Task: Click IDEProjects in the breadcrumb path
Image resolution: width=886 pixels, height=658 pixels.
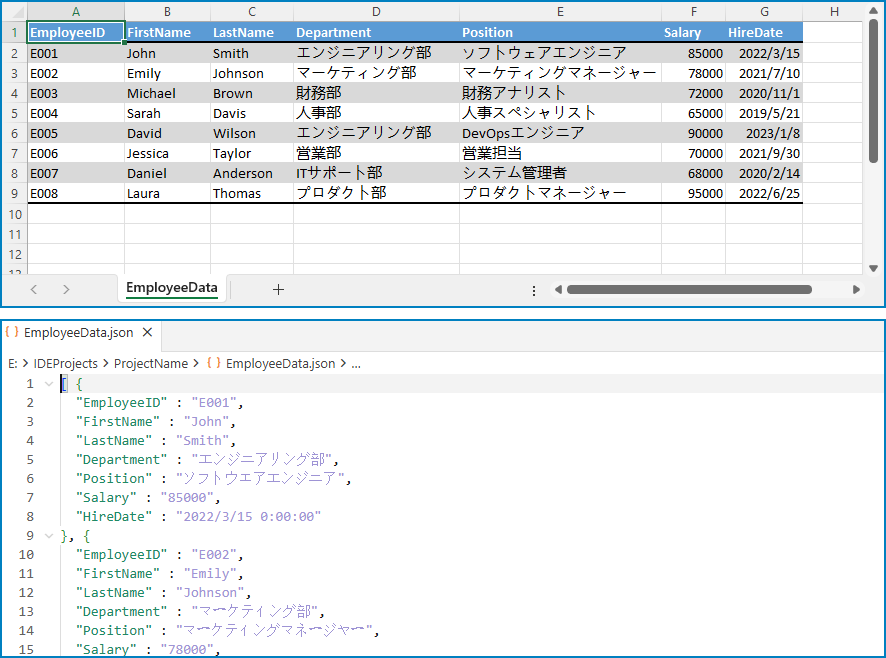Action: (x=66, y=363)
